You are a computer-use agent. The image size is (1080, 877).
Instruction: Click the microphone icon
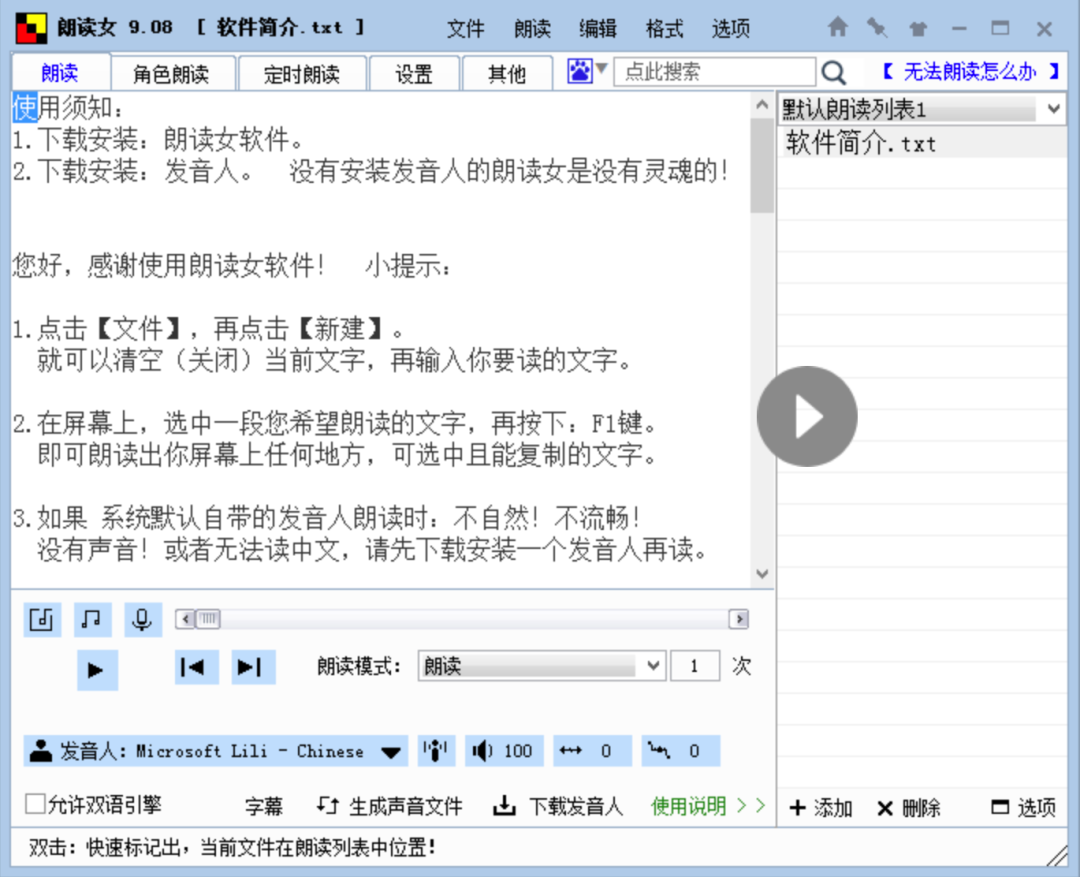coord(143,620)
